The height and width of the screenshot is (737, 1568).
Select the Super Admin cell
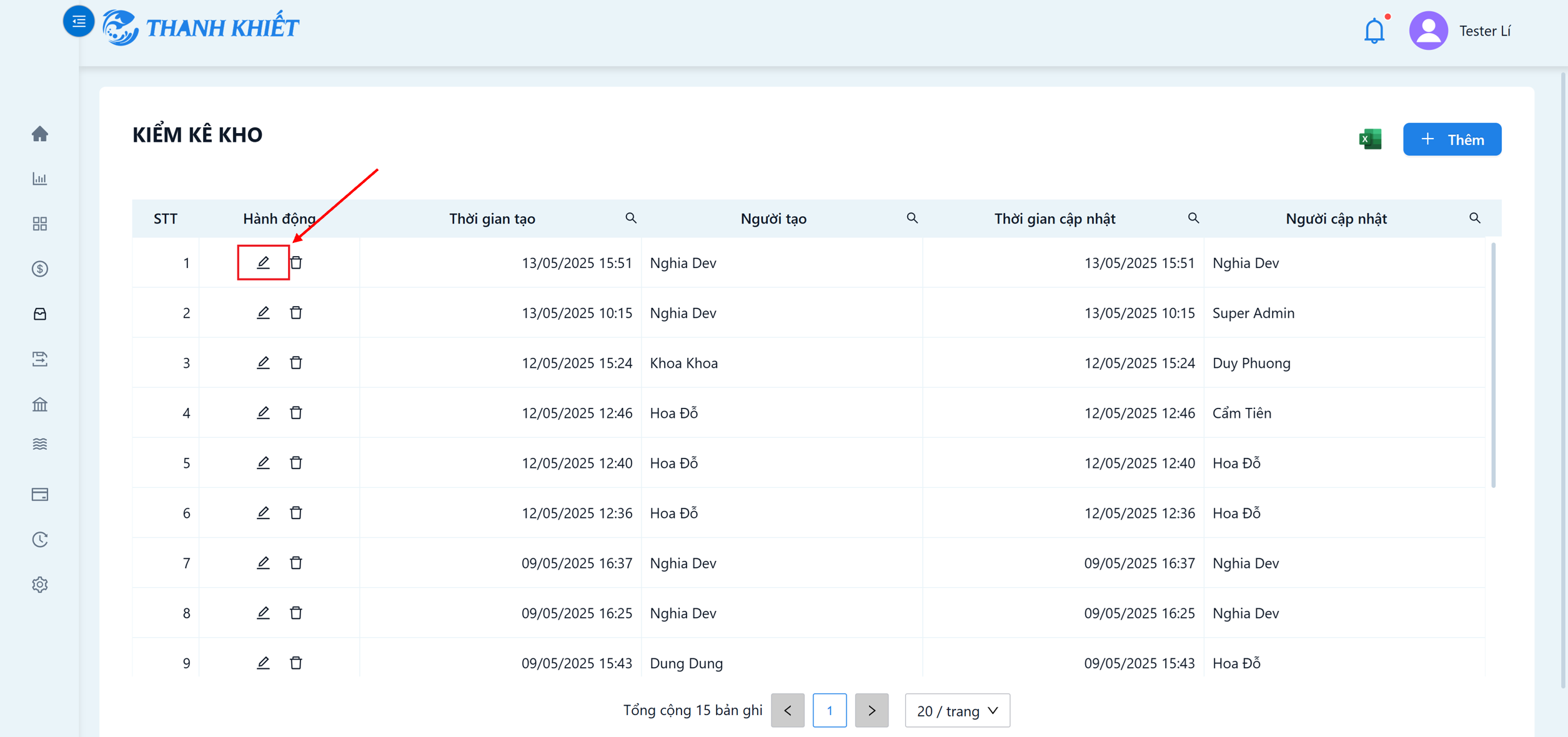pos(1344,312)
